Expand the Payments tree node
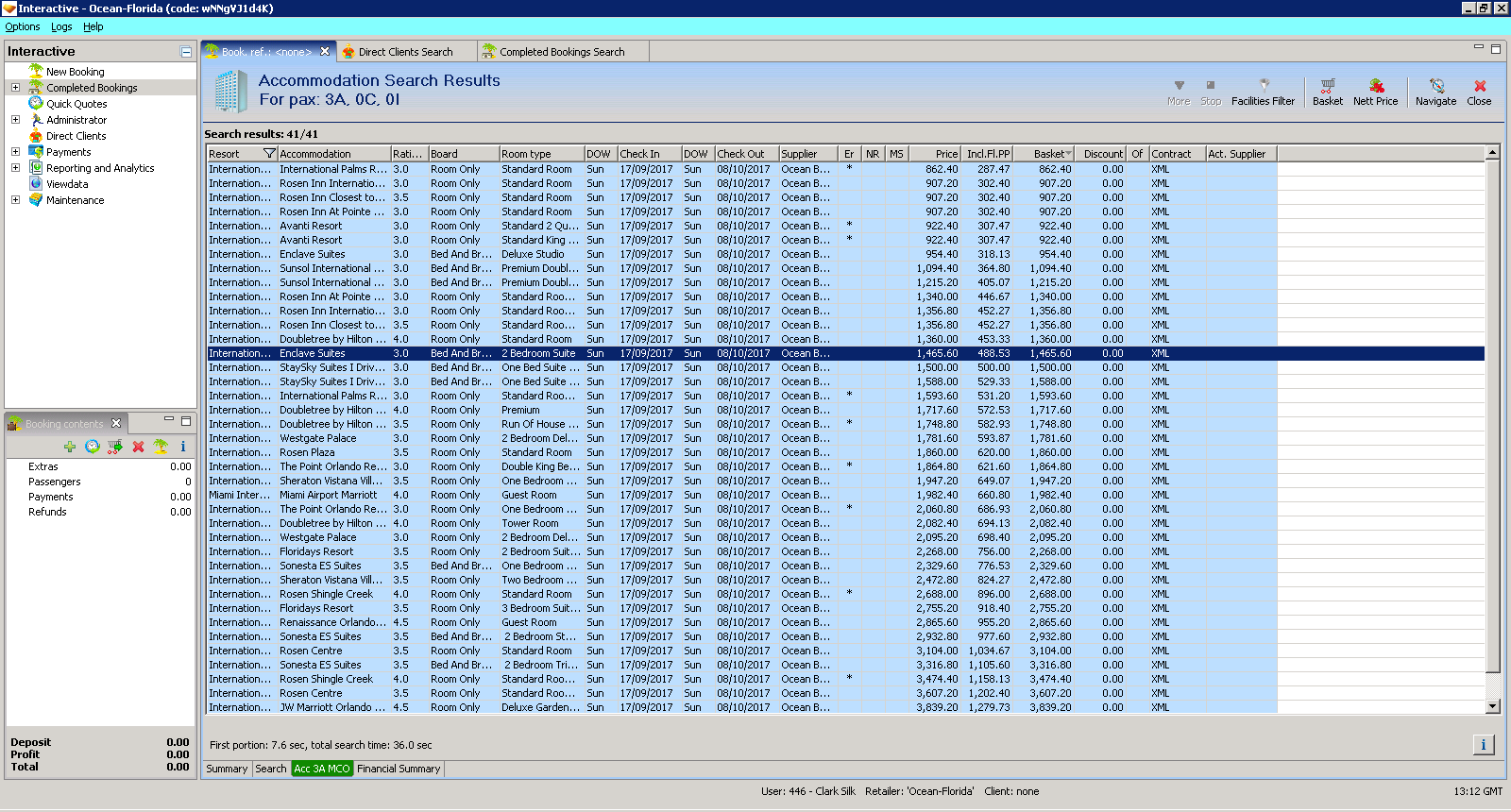 tap(15, 151)
